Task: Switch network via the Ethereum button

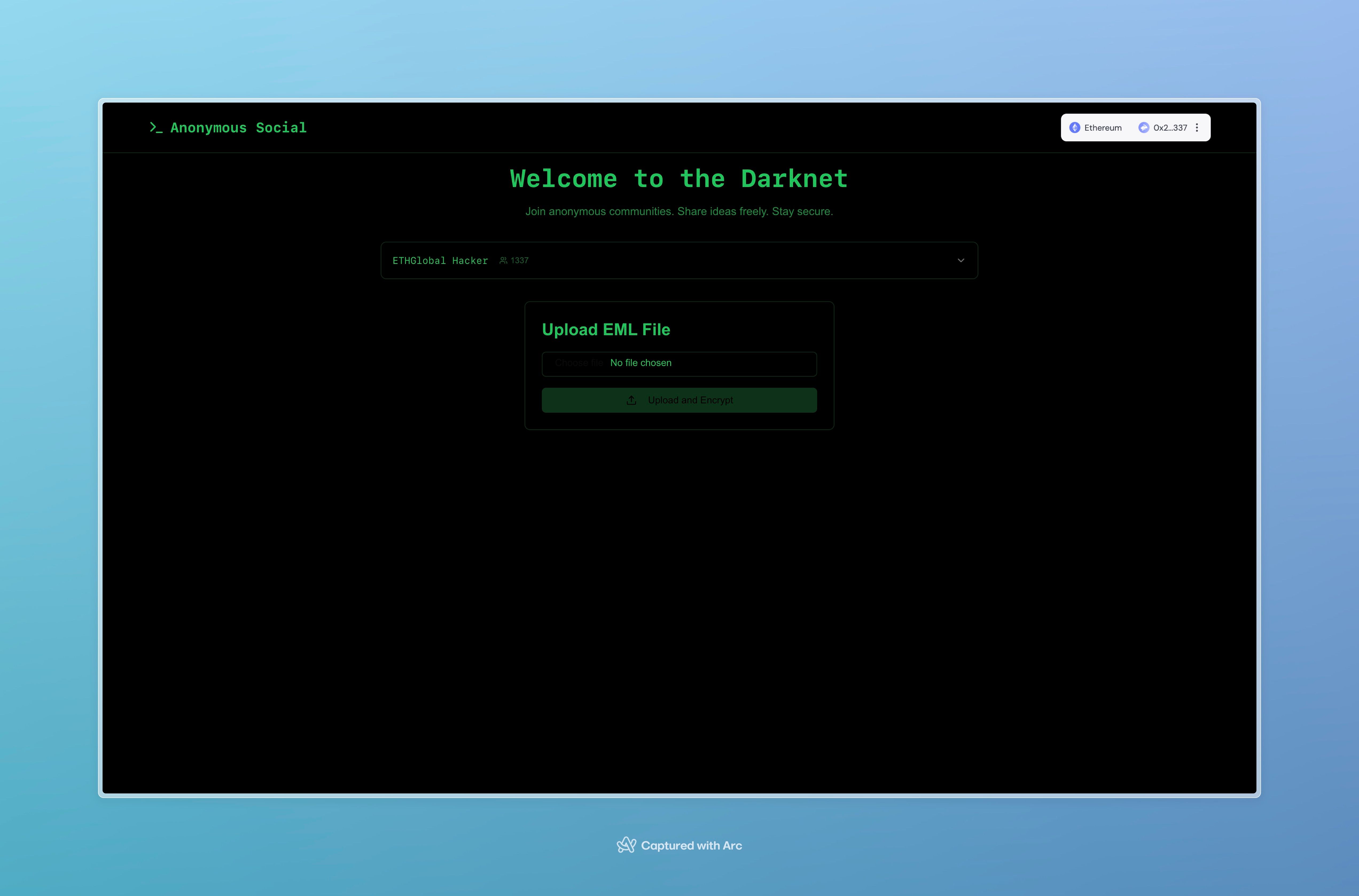Action: [x=1096, y=127]
